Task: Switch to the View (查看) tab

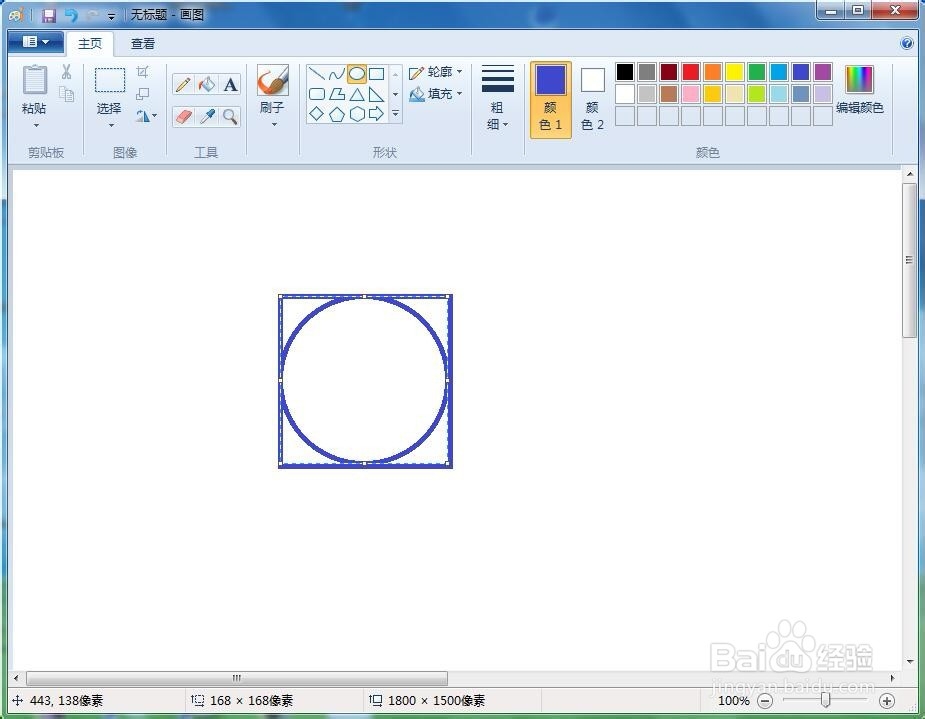Action: tap(143, 44)
